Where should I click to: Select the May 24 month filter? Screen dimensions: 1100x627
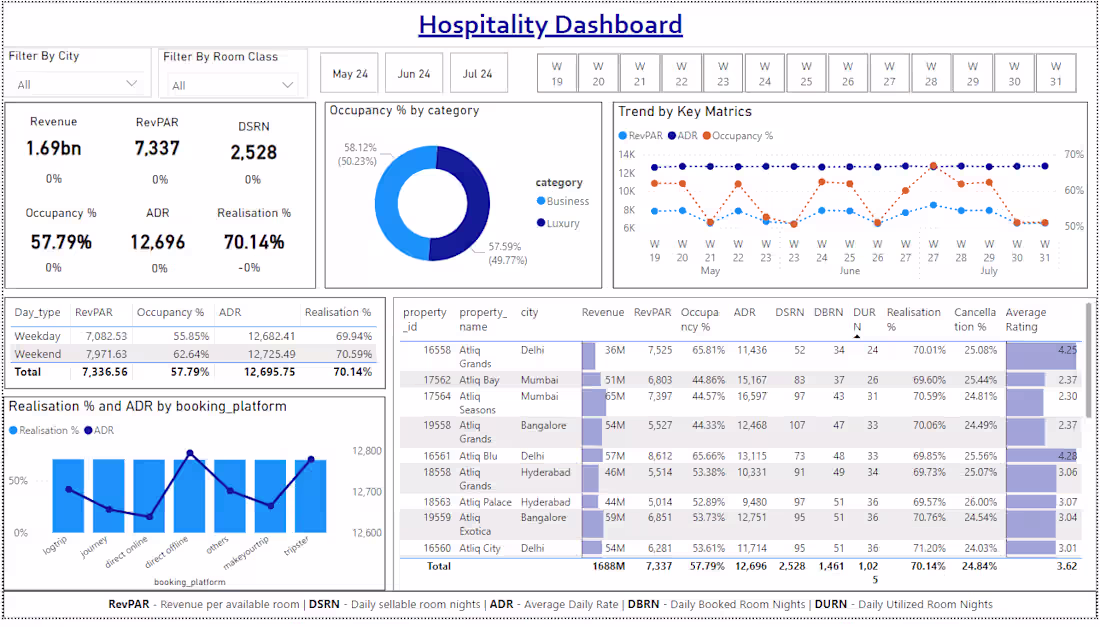tap(349, 72)
